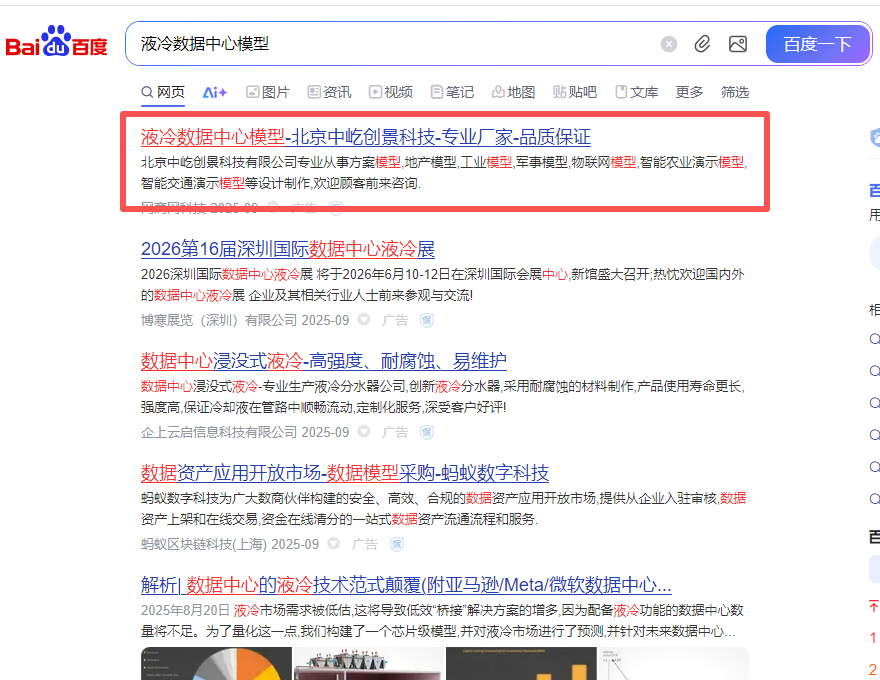Click the Baidu logo
Viewport: 880px width, 680px height.
(56, 41)
